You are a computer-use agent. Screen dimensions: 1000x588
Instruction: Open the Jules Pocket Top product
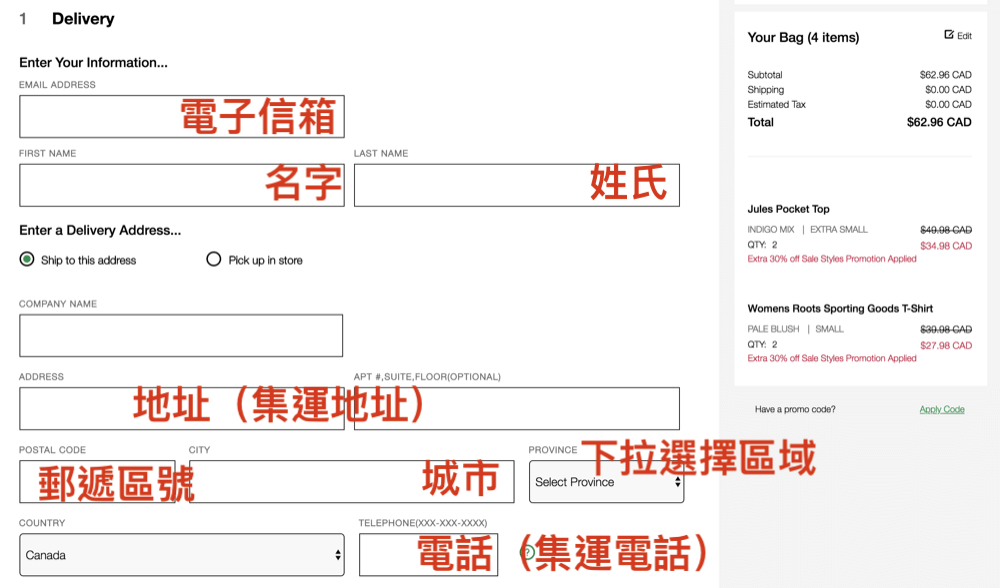[788, 209]
